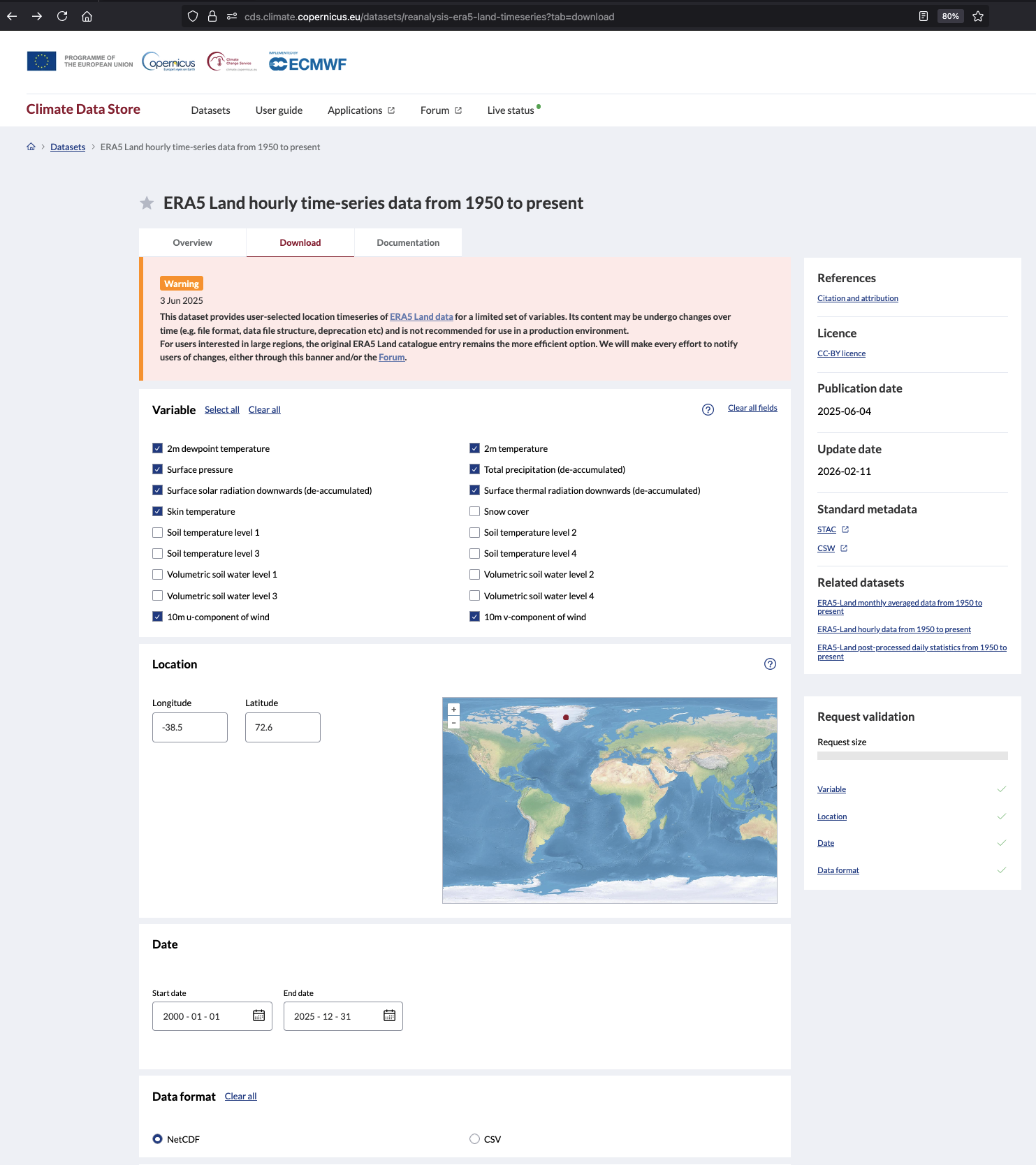Screen dimensions: 1036x1165
Task: Zoom in on the location map
Action: click(453, 709)
